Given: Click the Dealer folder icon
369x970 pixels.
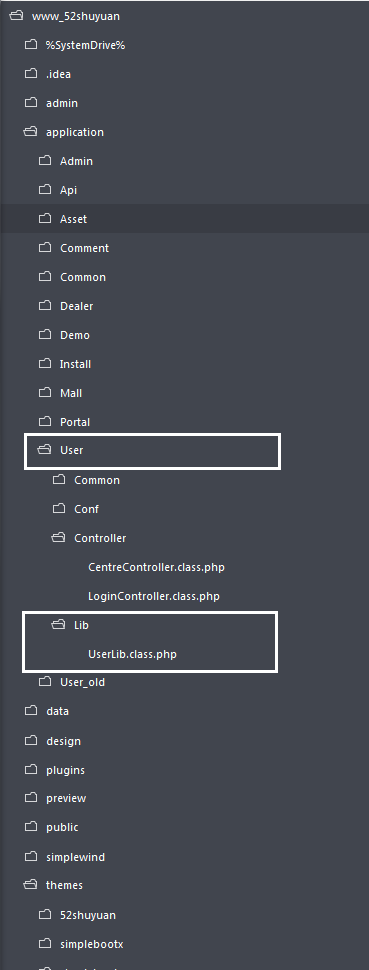Looking at the screenshot, I should click(45, 306).
